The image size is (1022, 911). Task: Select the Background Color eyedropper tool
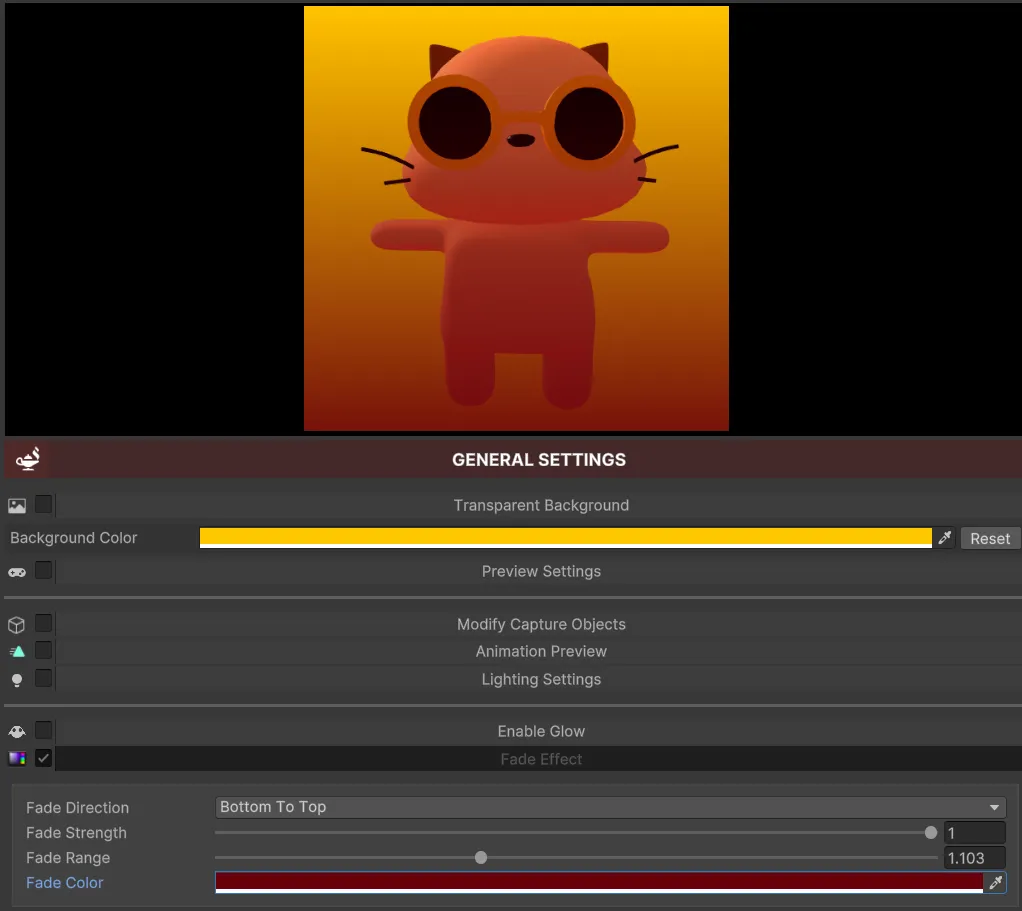point(942,538)
